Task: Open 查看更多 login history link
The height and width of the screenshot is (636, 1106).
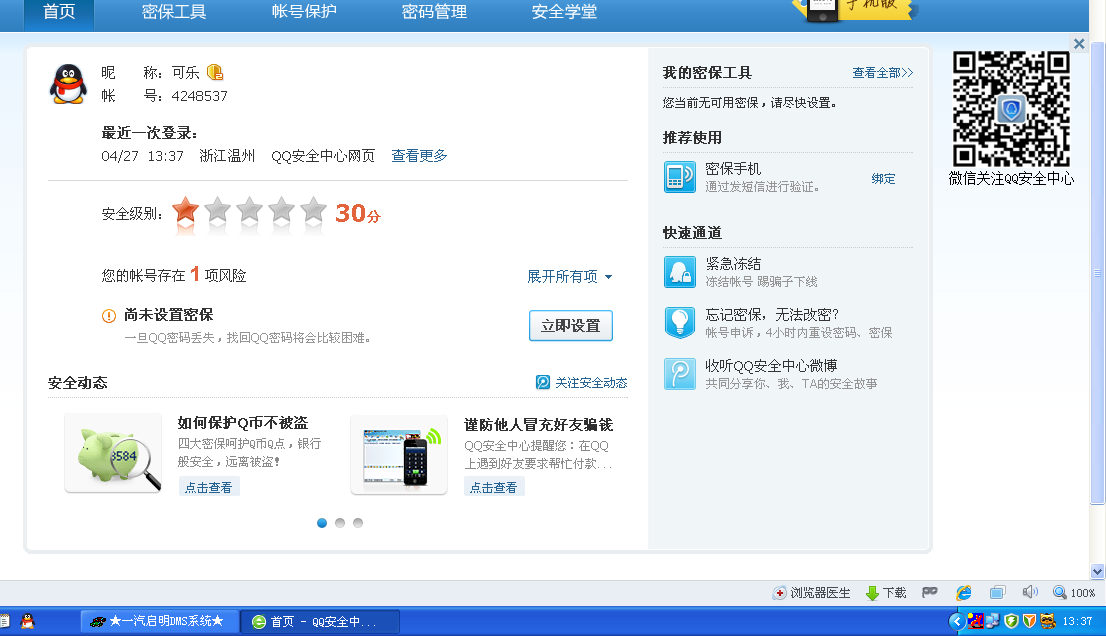Action: click(419, 156)
